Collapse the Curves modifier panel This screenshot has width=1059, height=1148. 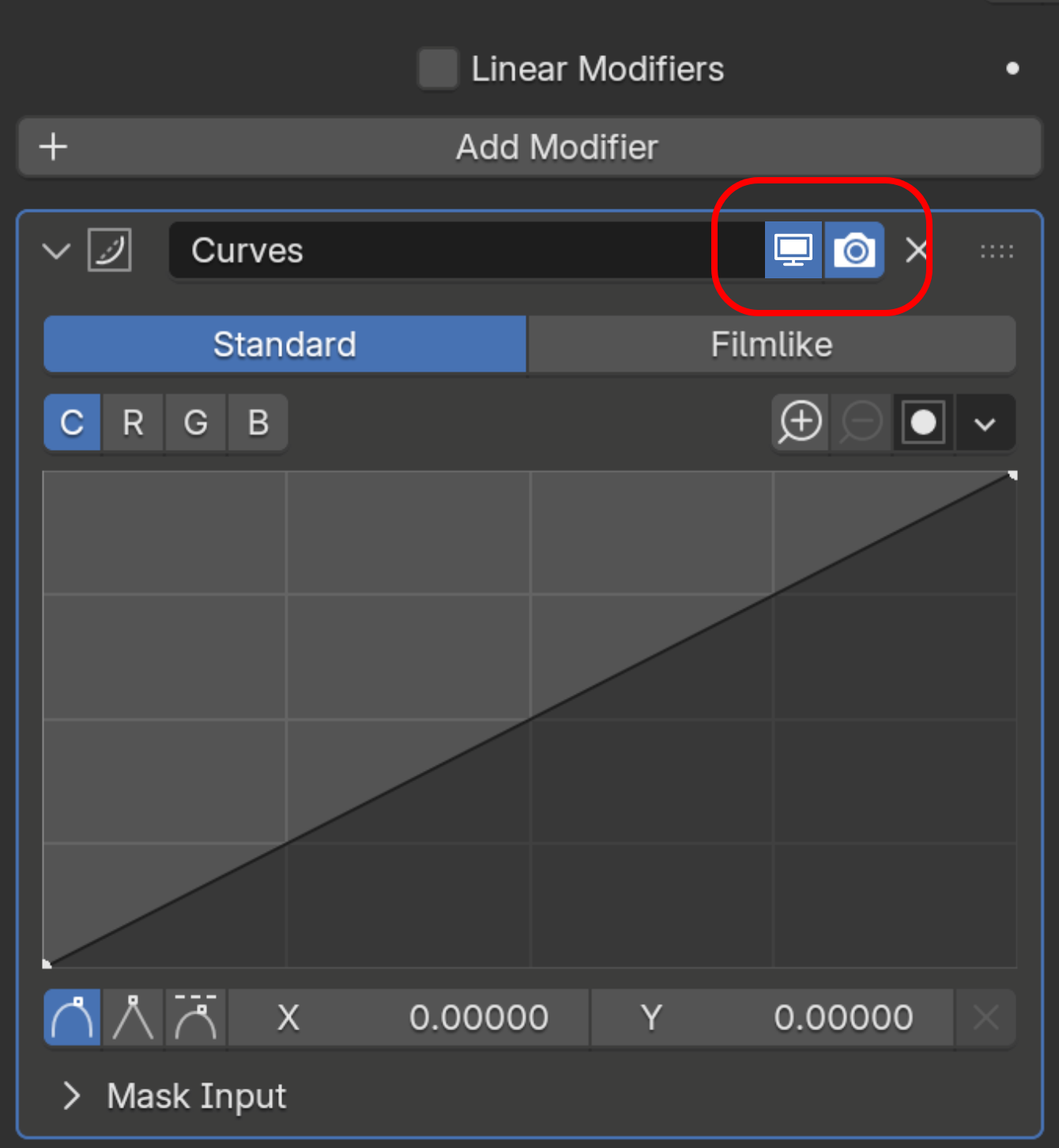tap(56, 251)
